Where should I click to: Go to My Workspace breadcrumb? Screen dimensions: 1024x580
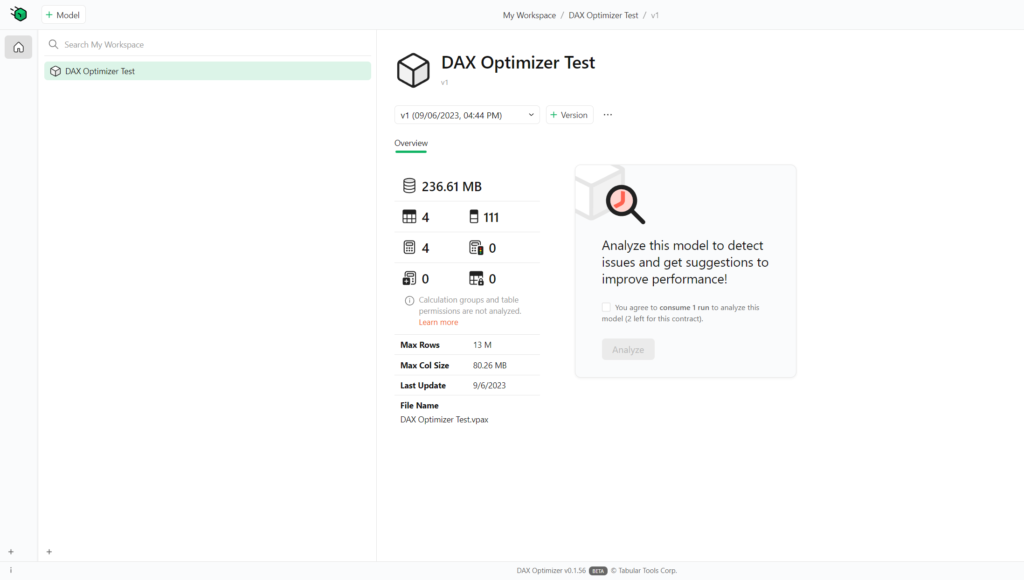(529, 15)
